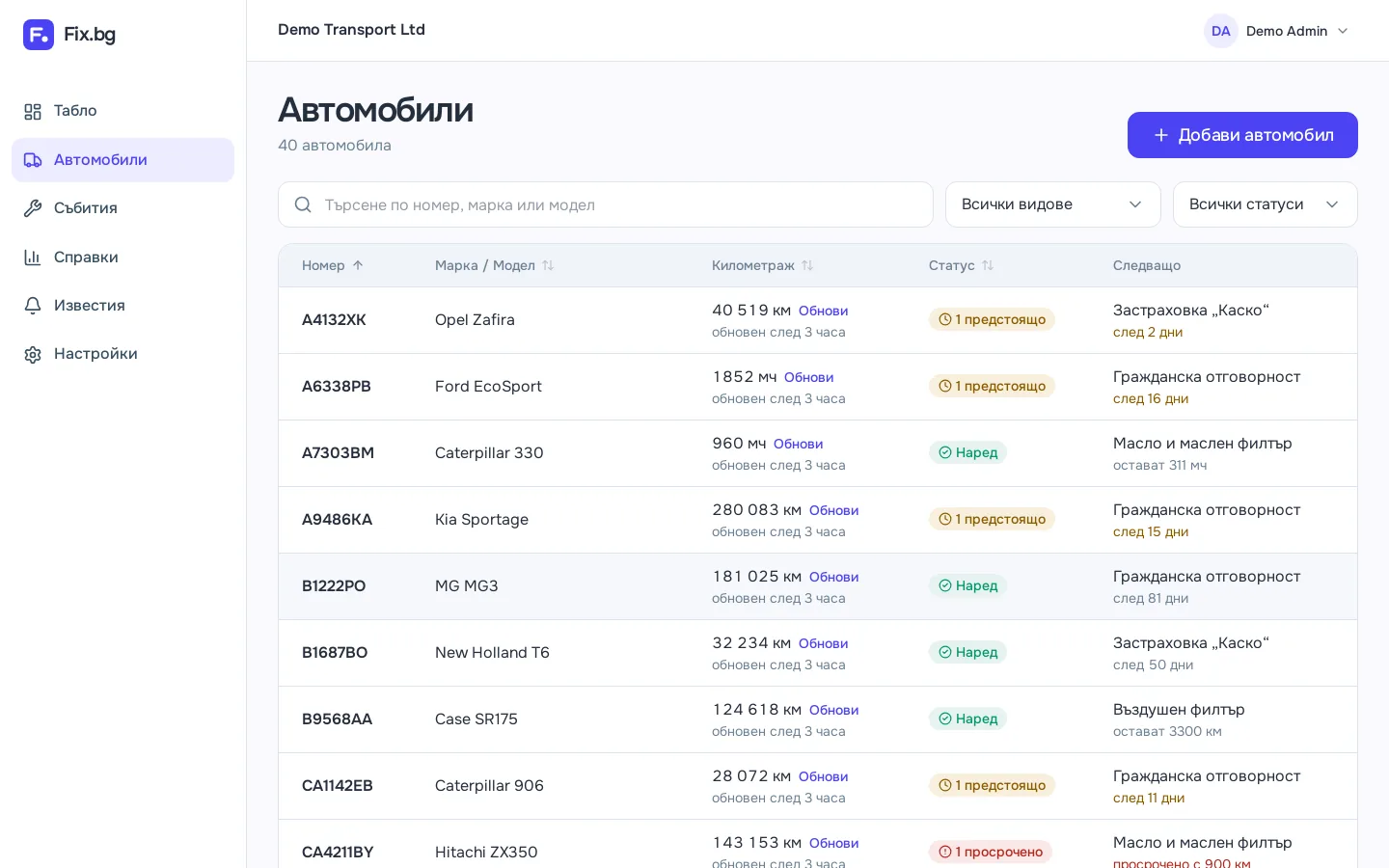Click the 1 предстоящо badge for A4132XK
This screenshot has height=868, width=1389.
[x=992, y=319]
